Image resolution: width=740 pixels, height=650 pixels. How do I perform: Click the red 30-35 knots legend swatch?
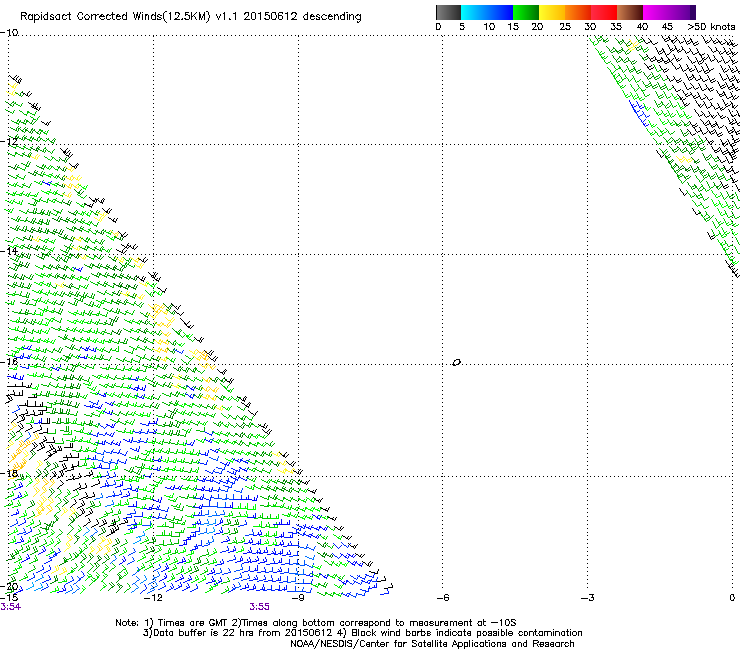tap(604, 12)
